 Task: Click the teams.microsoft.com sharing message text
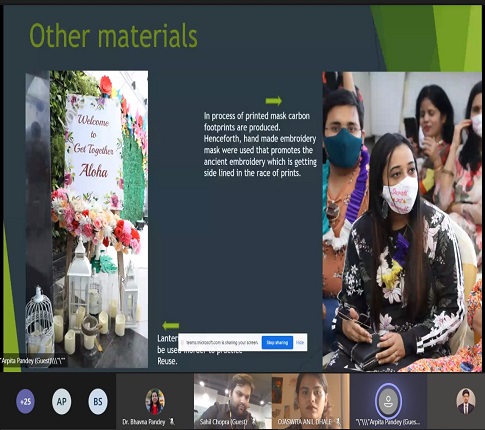point(222,342)
